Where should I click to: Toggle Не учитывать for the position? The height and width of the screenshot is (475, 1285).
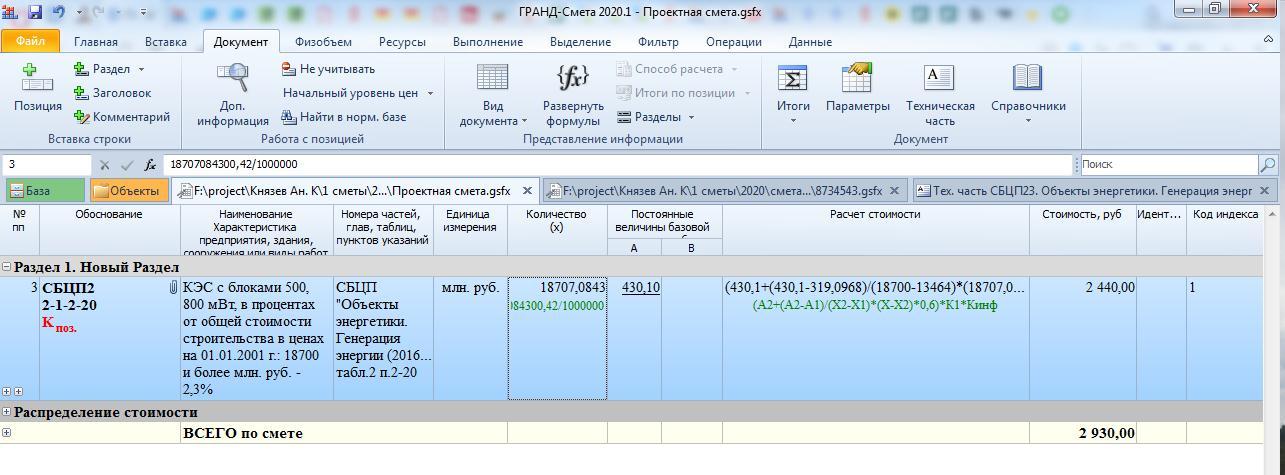(x=328, y=69)
